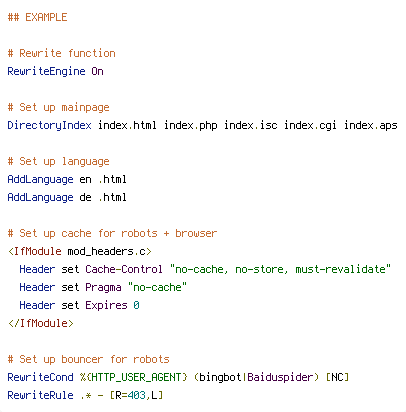The width and height of the screenshot is (406, 412).
Task: Click the '# Set up mainpage' comment
Action: pos(58,108)
